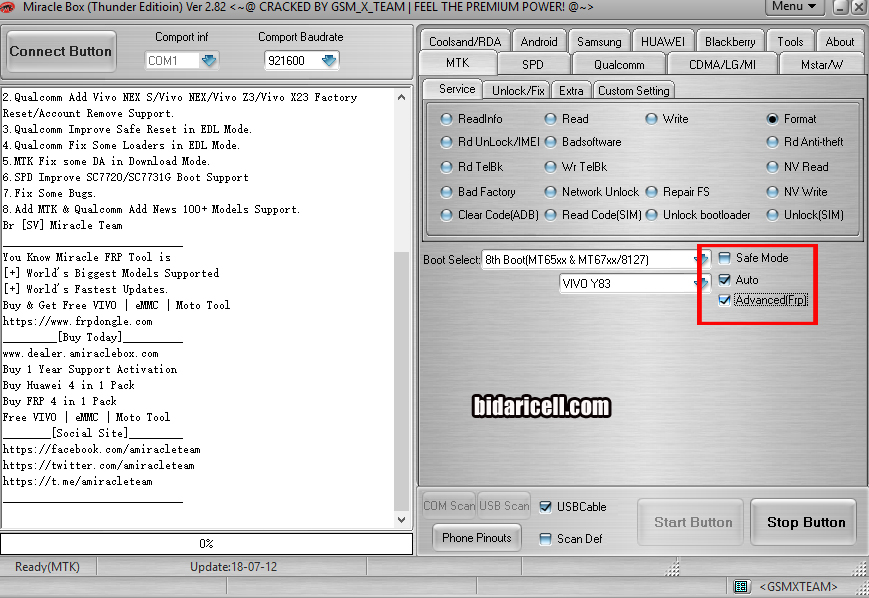869x598 pixels.
Task: Select the NV Read radio option
Action: [798, 167]
